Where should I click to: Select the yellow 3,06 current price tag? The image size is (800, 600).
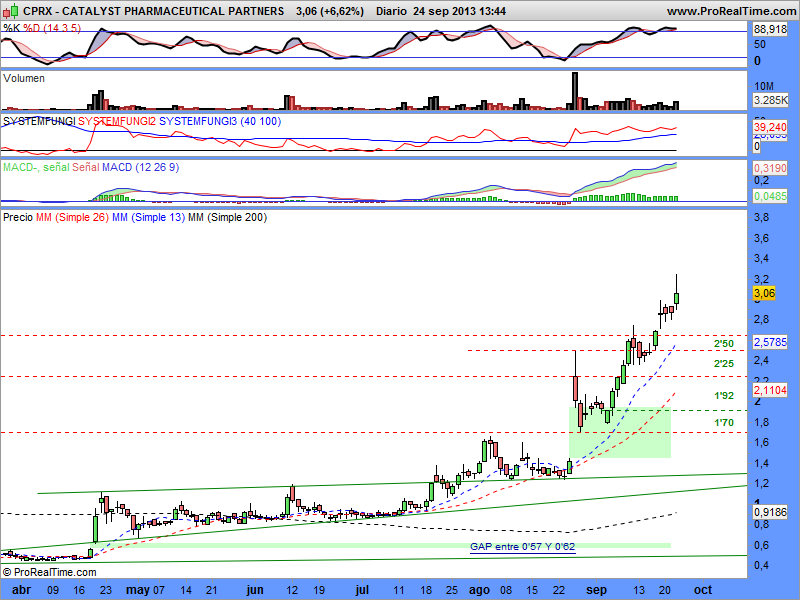click(764, 293)
